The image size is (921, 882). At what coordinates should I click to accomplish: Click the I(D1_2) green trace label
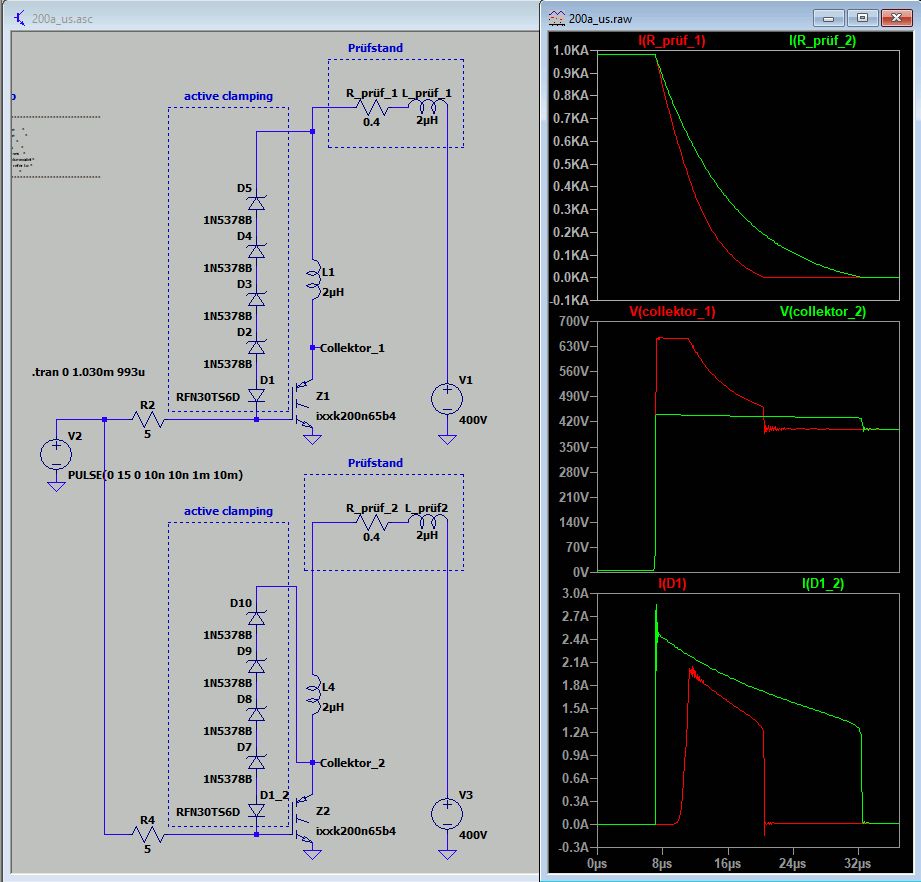(x=822, y=582)
